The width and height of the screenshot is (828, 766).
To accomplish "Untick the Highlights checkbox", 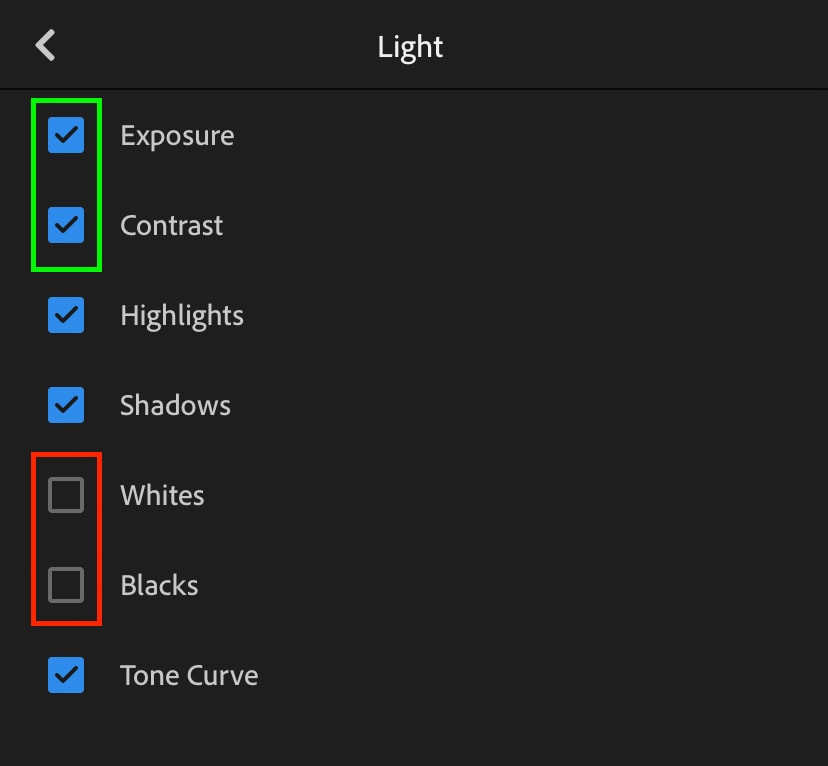I will pos(66,315).
